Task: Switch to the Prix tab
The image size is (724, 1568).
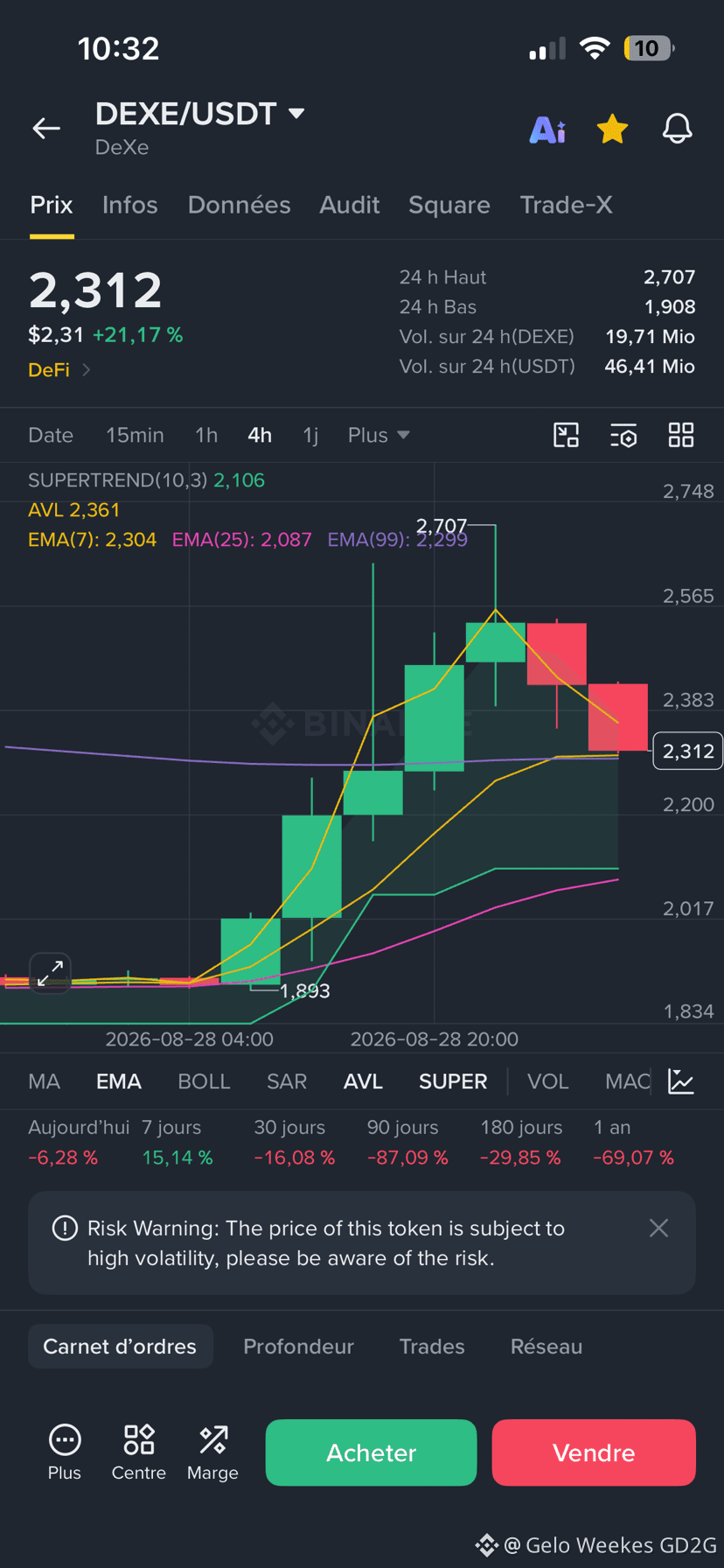Action: click(x=52, y=205)
